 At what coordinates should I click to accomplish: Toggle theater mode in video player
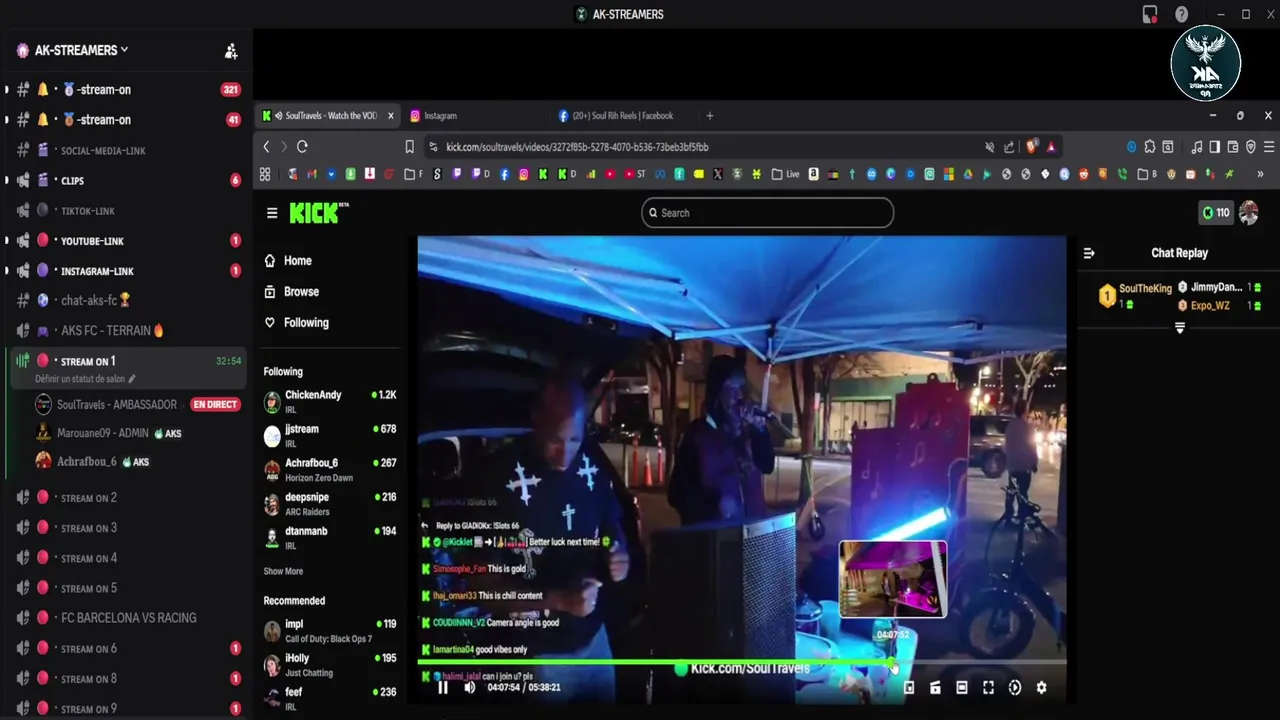961,687
